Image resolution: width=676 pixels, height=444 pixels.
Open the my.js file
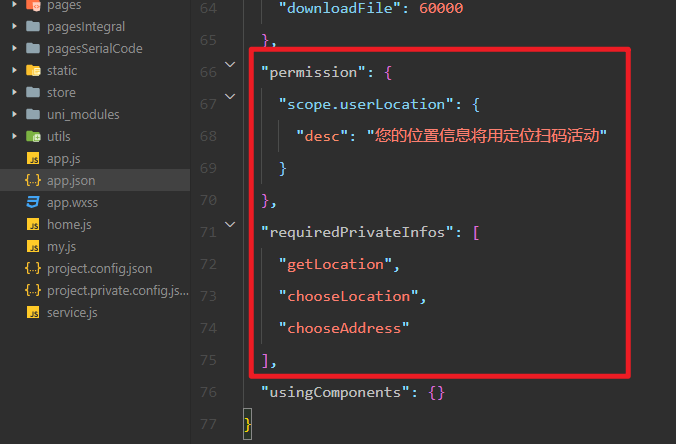(x=62, y=247)
